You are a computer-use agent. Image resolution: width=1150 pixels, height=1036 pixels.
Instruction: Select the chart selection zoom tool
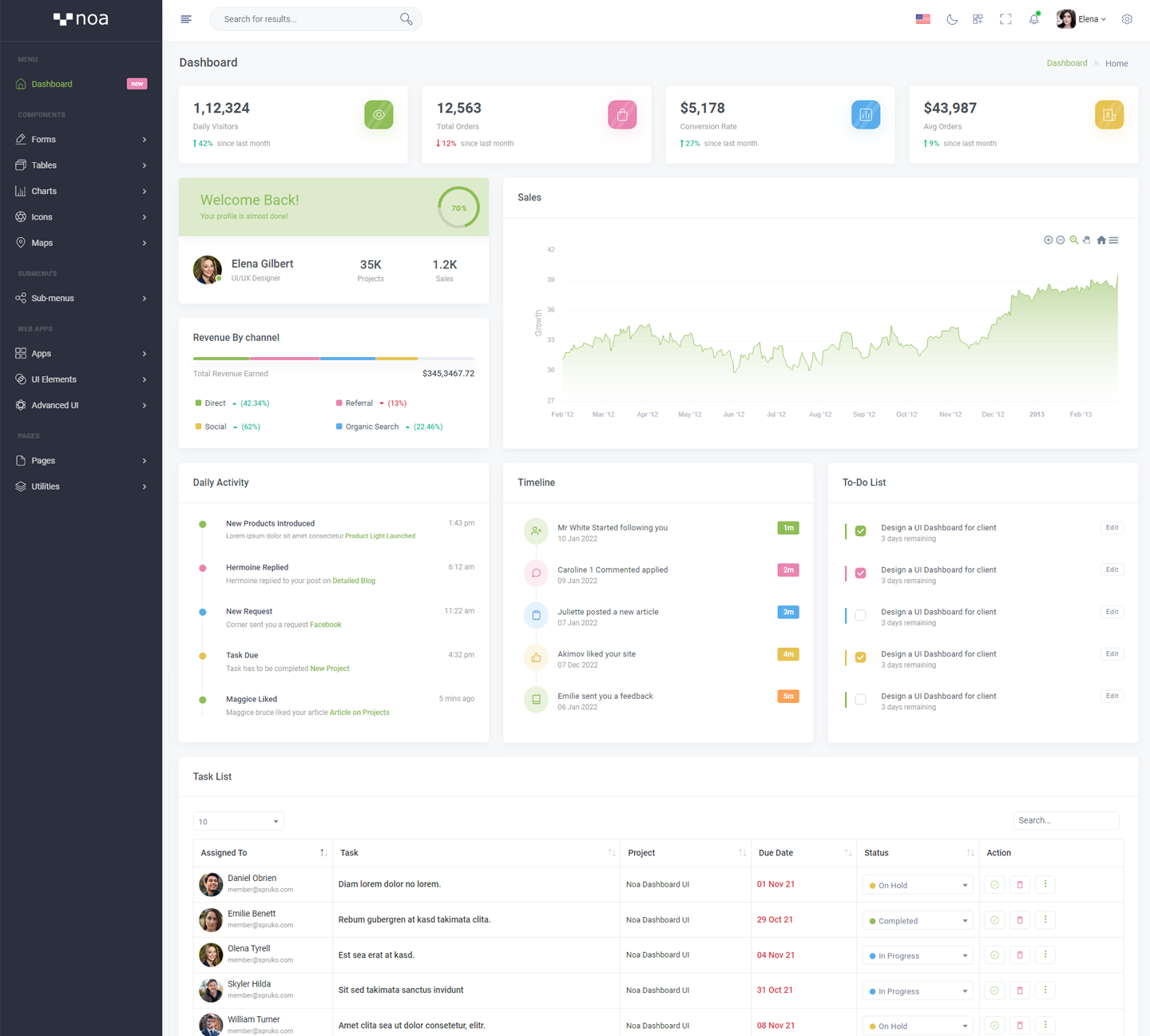pos(1074,240)
